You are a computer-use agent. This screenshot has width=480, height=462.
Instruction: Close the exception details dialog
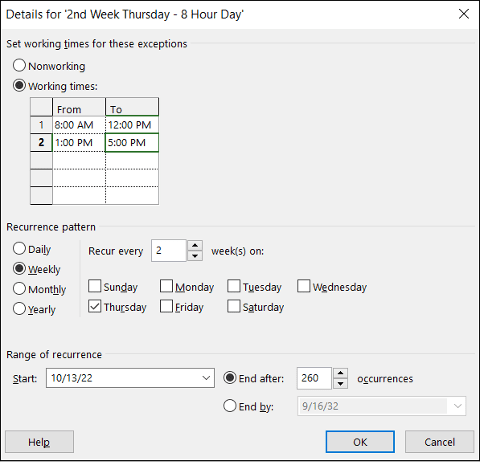pos(464,14)
